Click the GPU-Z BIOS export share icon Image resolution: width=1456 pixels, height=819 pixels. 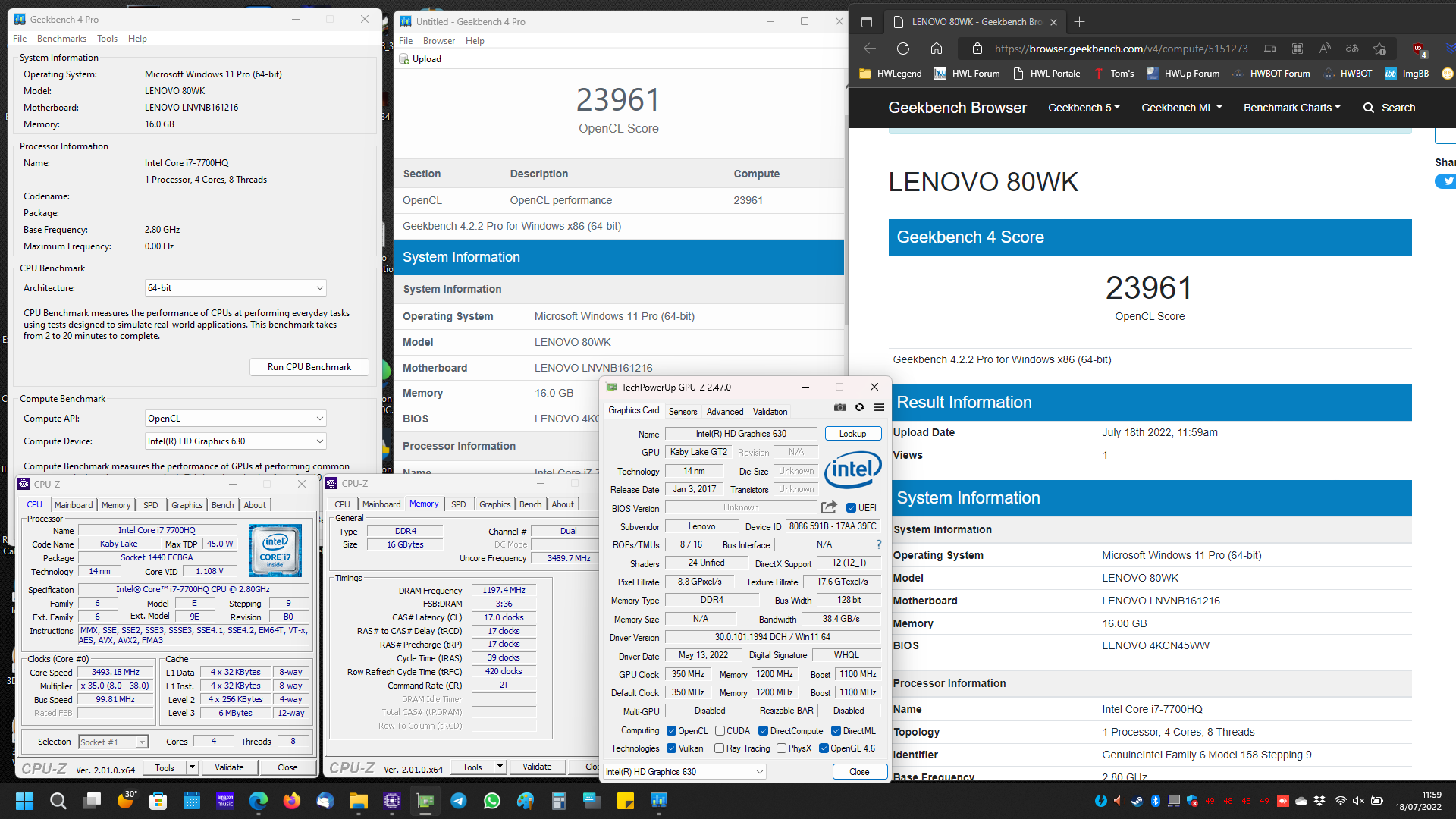point(829,507)
